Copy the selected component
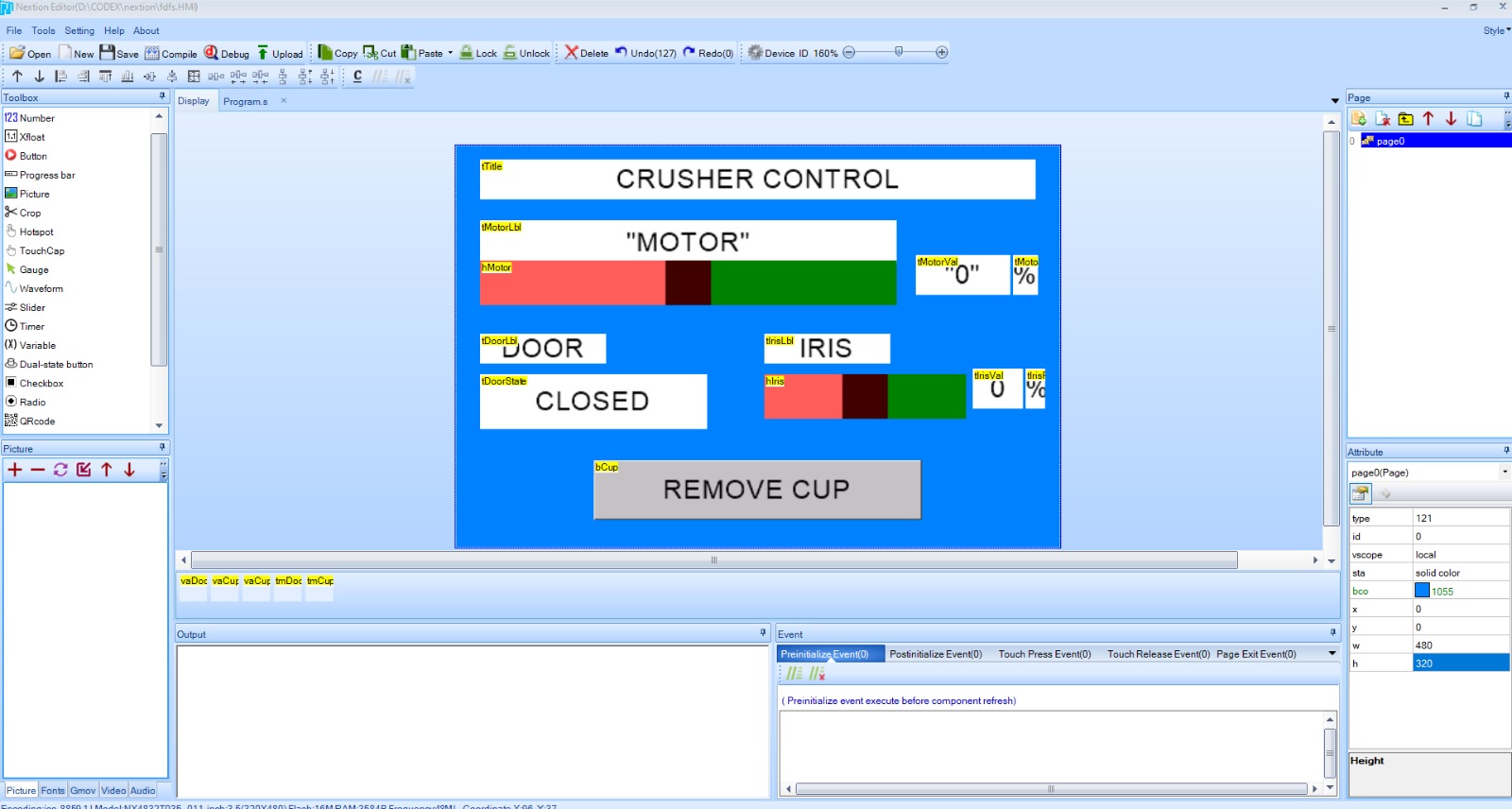The image size is (1512, 809). coord(337,53)
